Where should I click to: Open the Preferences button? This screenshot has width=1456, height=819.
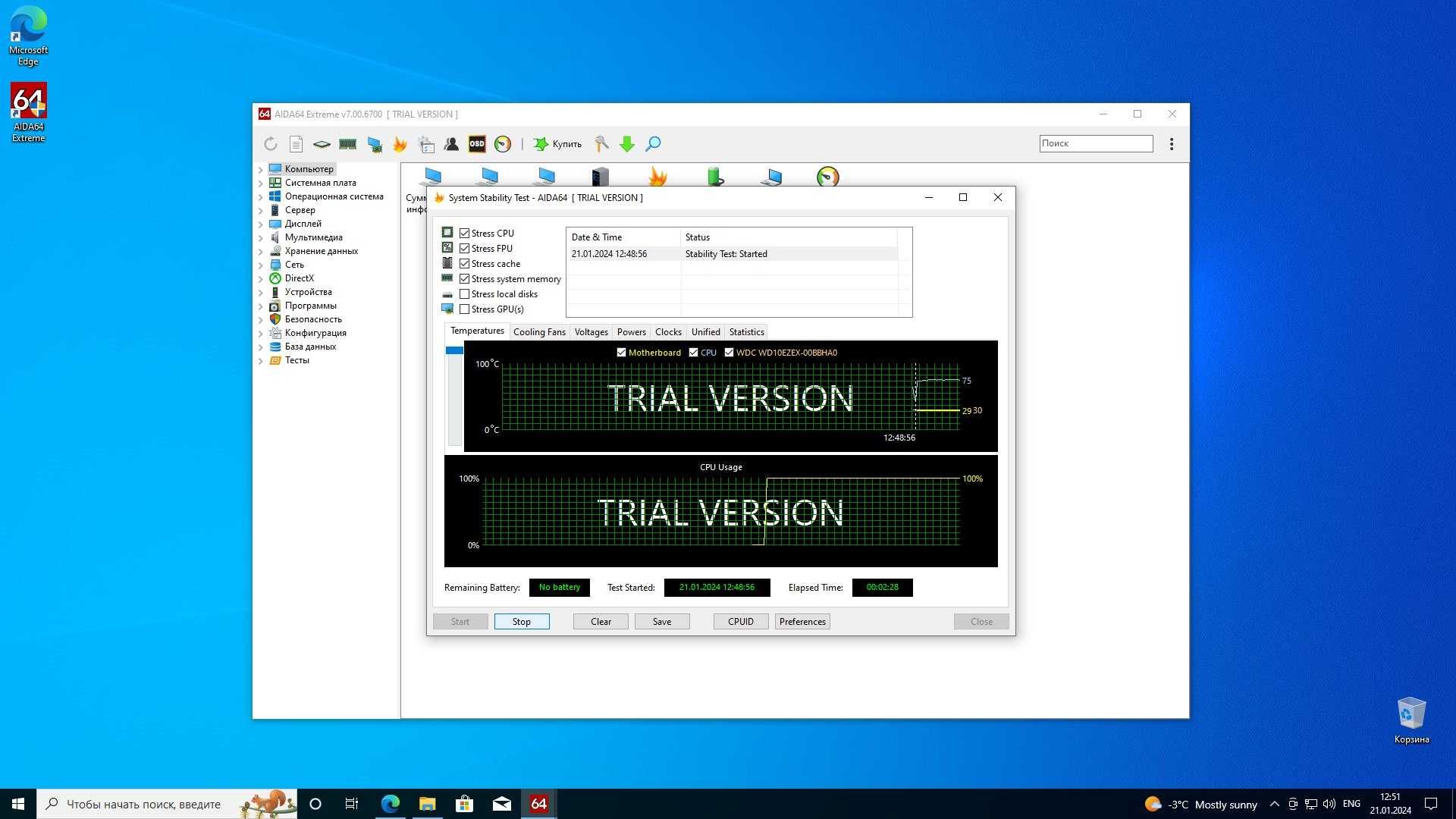(802, 622)
